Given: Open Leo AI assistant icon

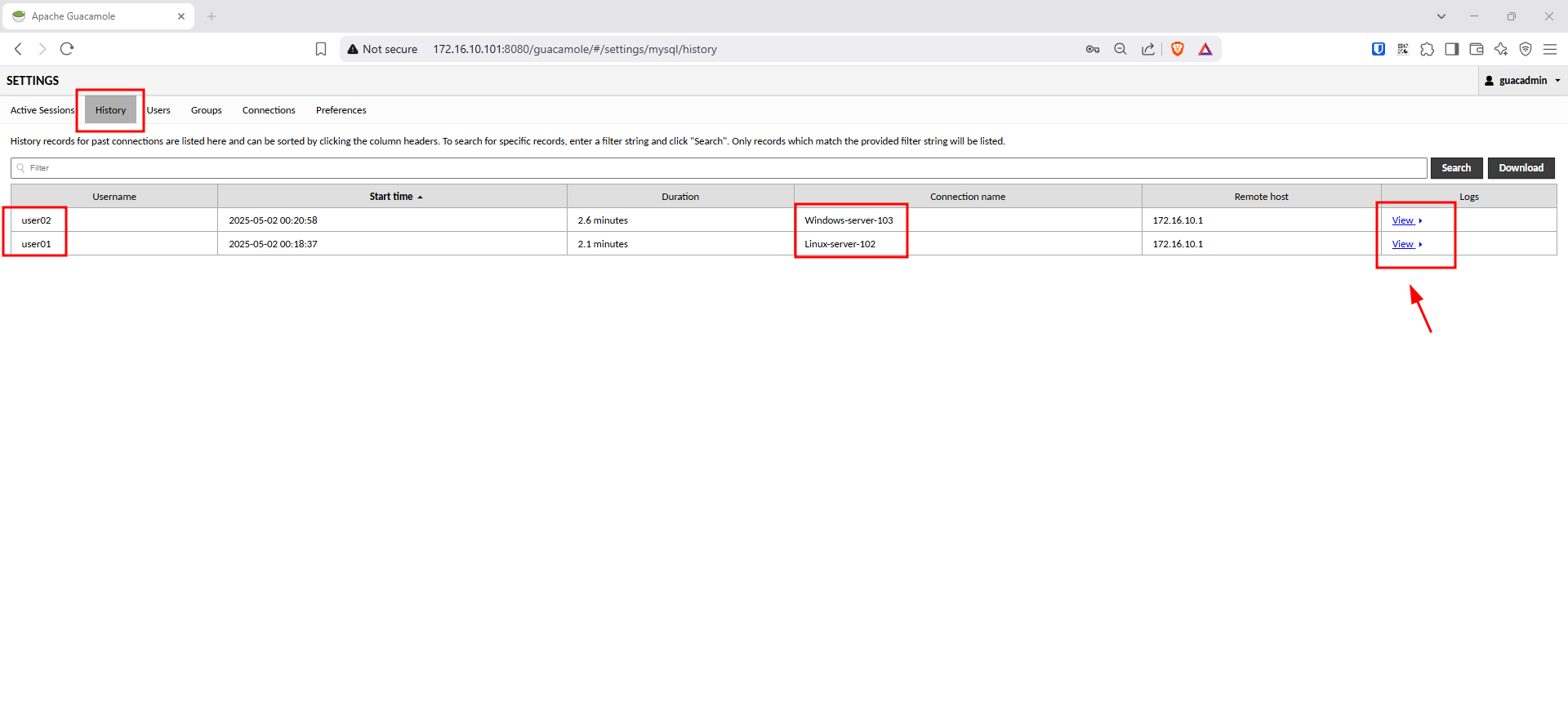Looking at the screenshot, I should coord(1501,49).
